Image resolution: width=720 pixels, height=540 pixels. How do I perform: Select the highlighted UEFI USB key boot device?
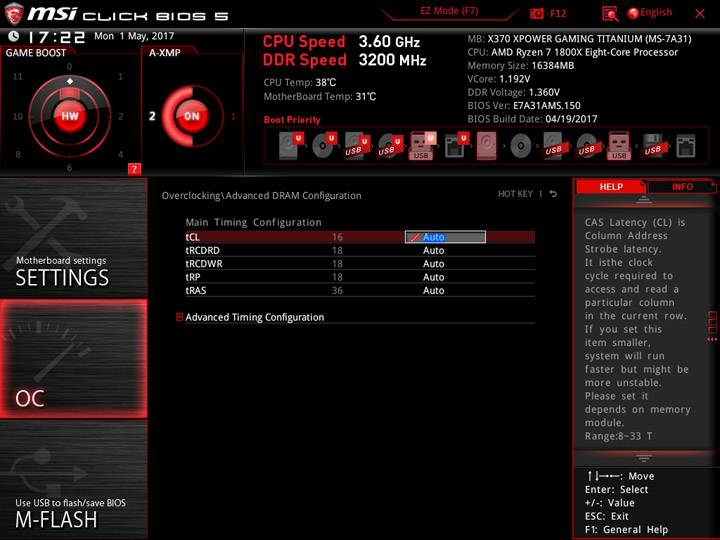(x=422, y=146)
